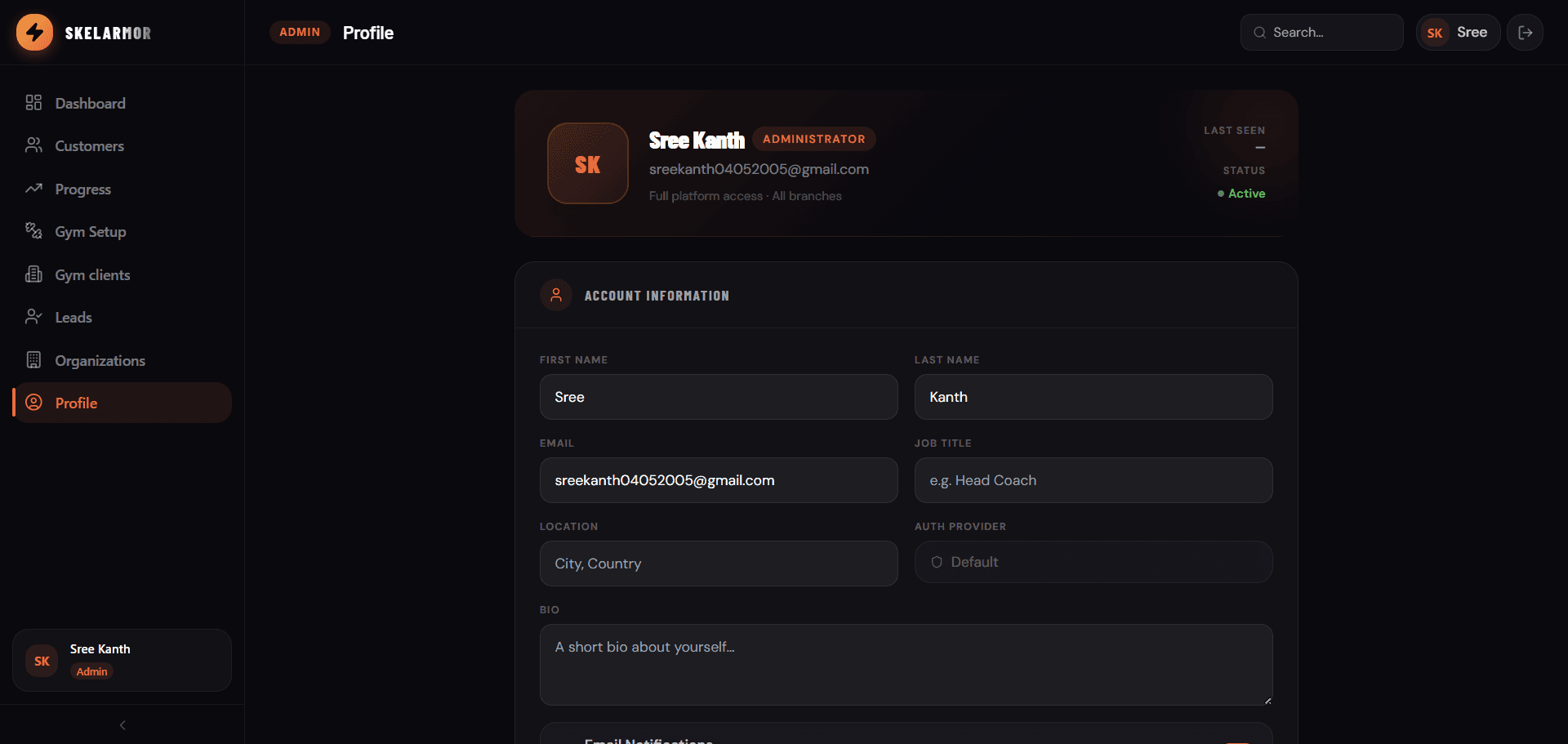1568x744 pixels.
Task: Click the First Name field containing Sree
Action: pos(719,397)
